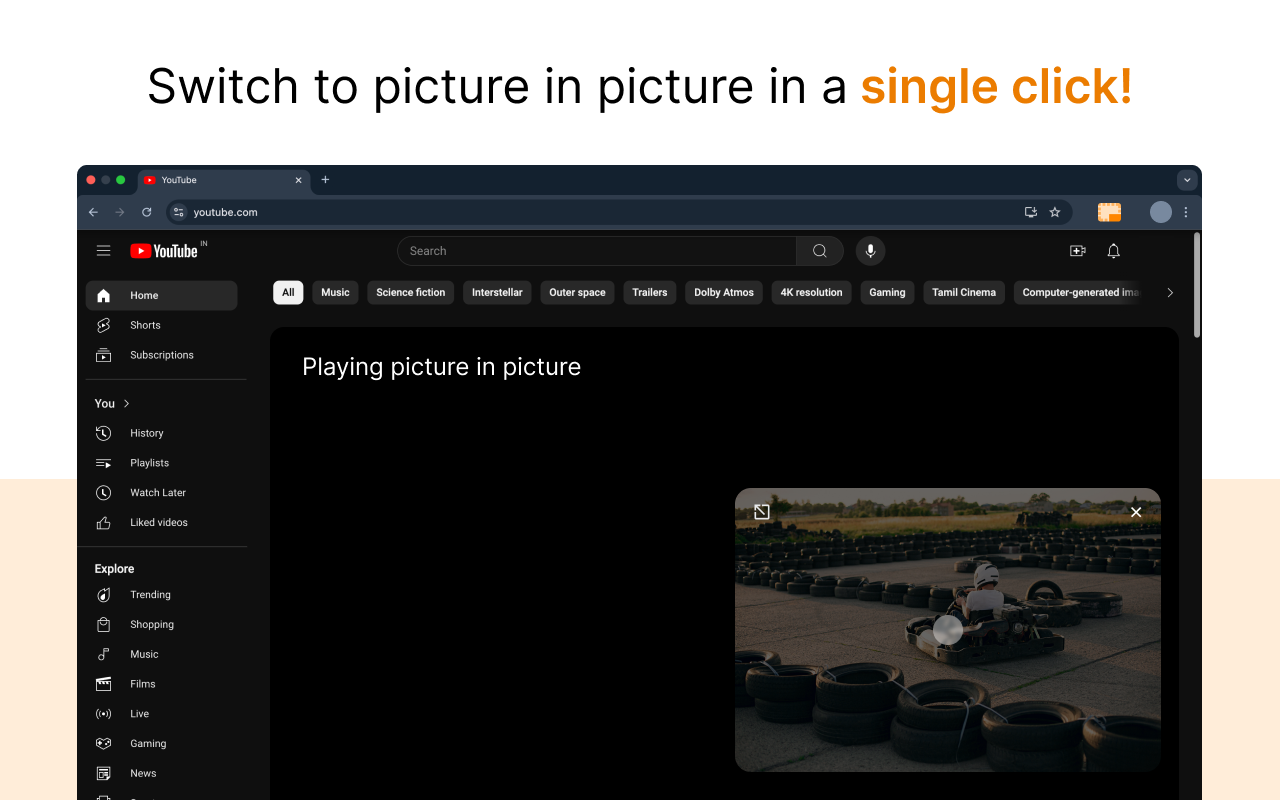
Task: Click the back-to-tab icon on PiP window
Action: pyautogui.click(x=761, y=512)
